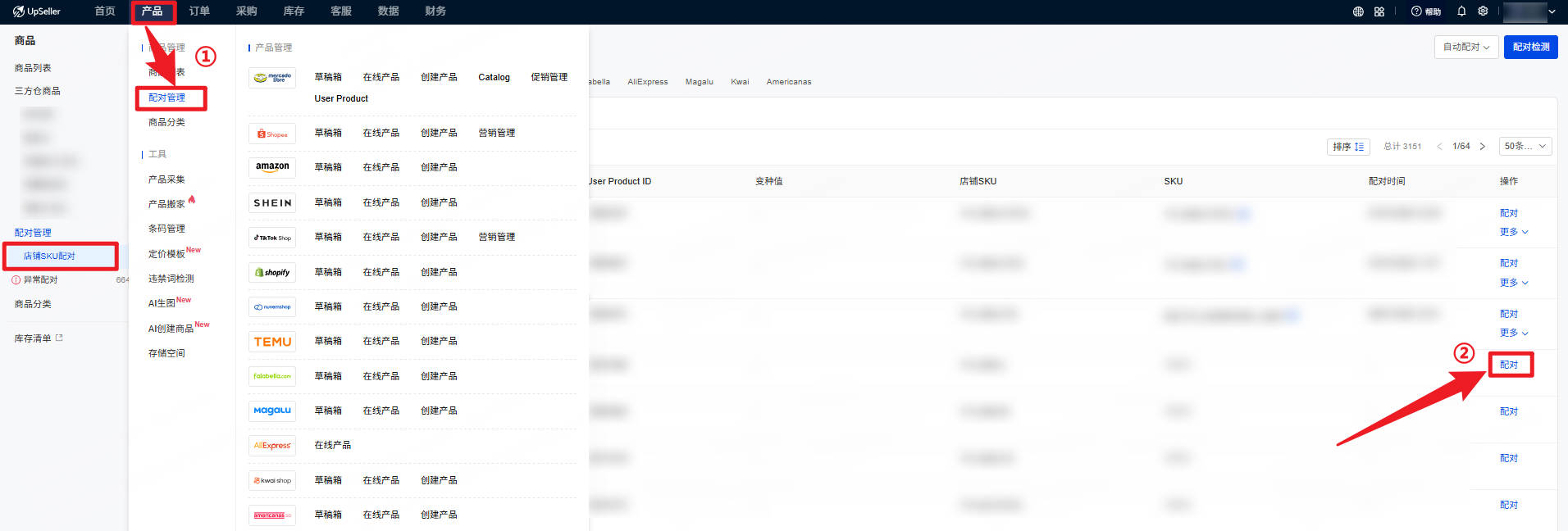This screenshot has width=1568, height=531.
Task: Open the apps grid icon in header
Action: 1379,11
